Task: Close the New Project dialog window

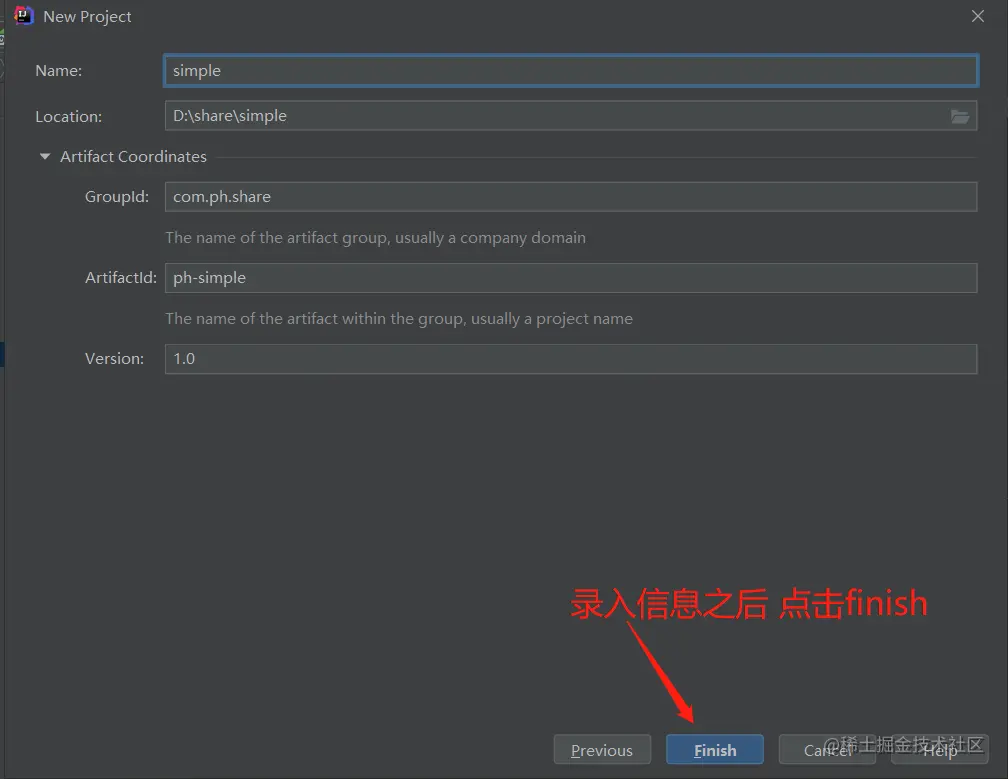Action: [x=978, y=16]
